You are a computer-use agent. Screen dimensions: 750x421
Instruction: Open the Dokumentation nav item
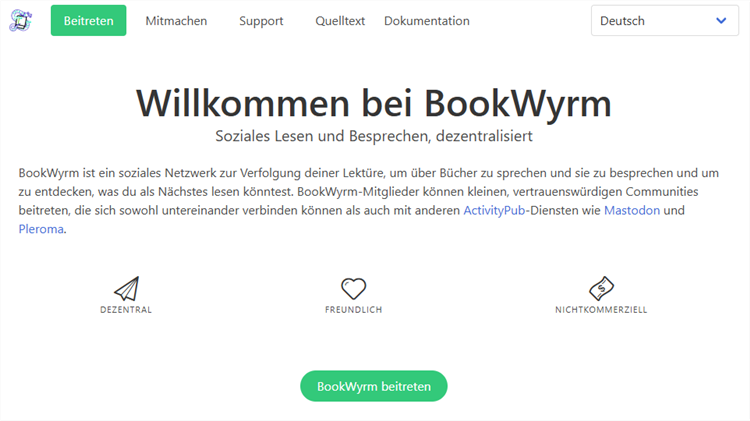[x=427, y=21]
